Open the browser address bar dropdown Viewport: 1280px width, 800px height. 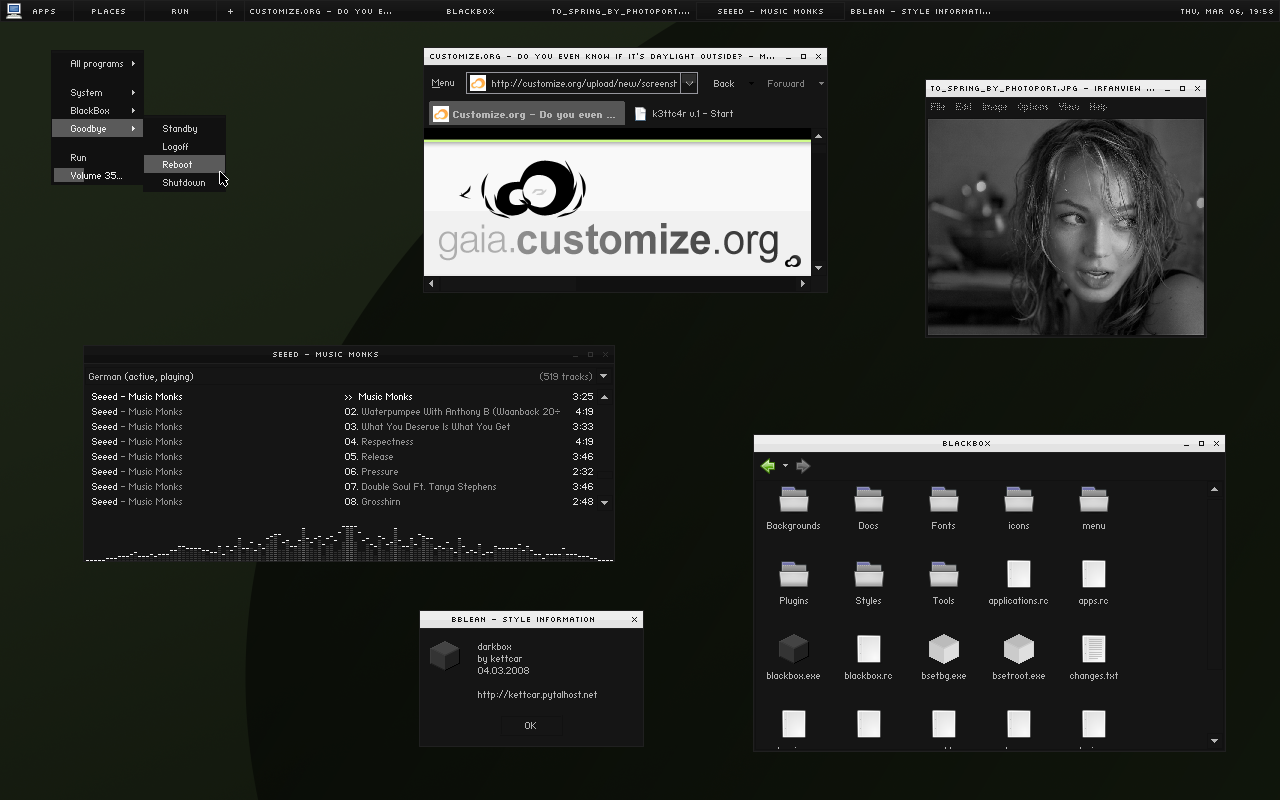[x=689, y=84]
